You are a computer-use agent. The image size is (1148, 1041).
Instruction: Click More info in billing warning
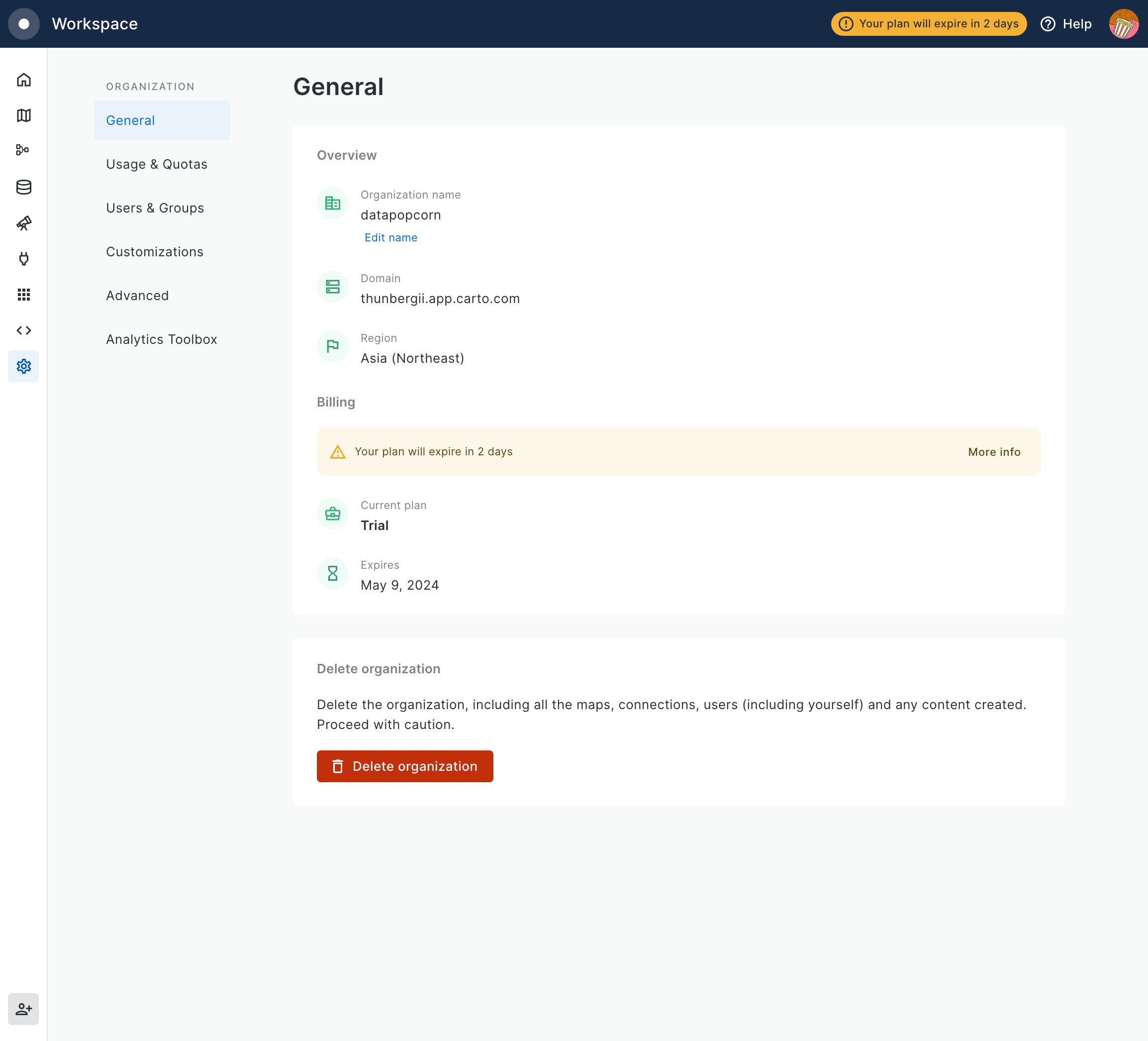[994, 452]
